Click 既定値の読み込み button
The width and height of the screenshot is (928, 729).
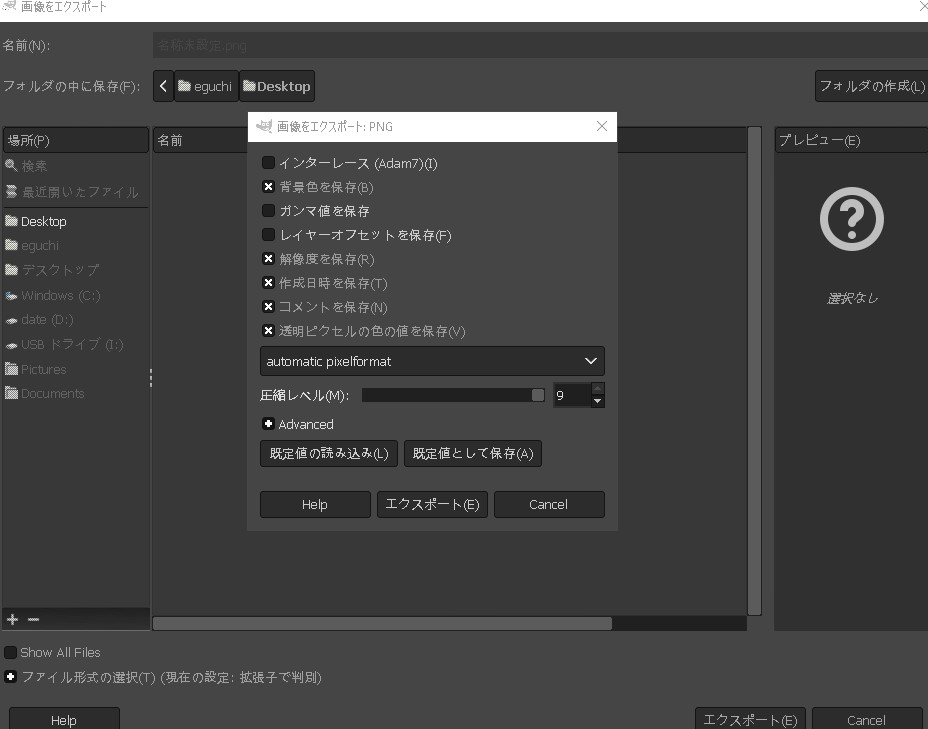click(x=329, y=453)
